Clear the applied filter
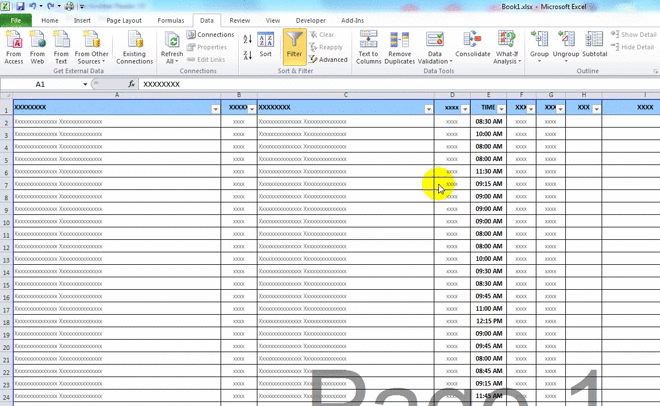This screenshot has height=406, width=660. point(322,34)
